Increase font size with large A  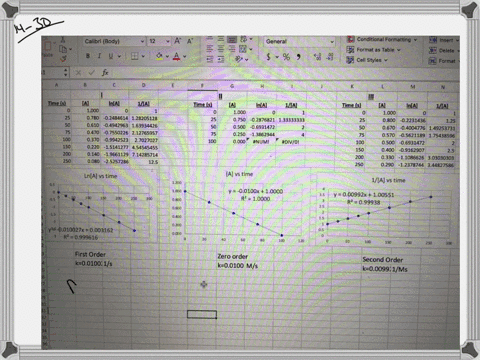coord(178,41)
